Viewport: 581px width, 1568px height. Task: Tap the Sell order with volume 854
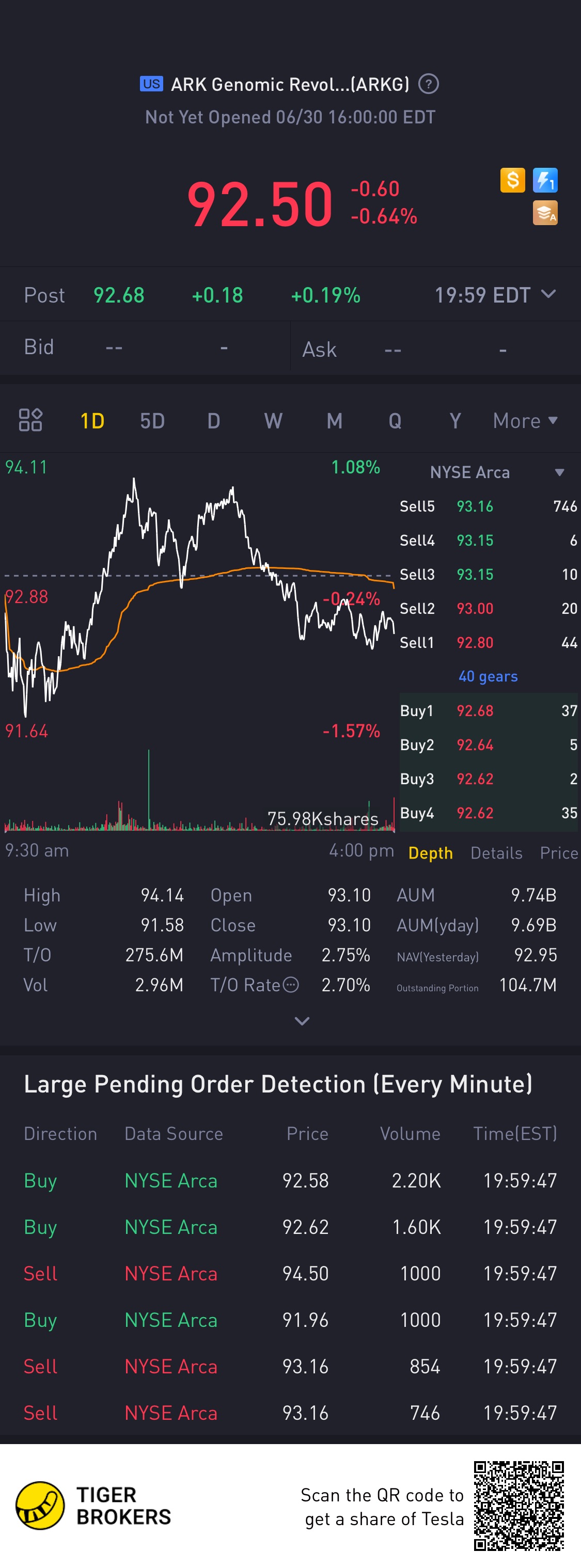click(x=290, y=1367)
